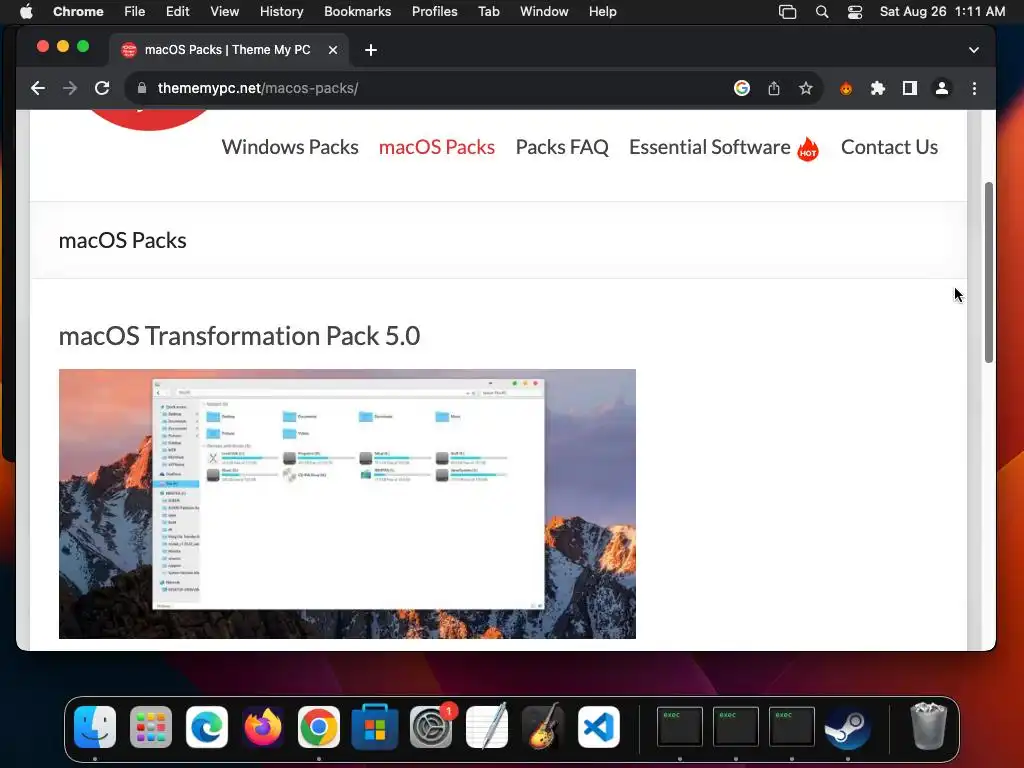Open the Bookmarks menu
Viewport: 1024px width, 768px height.
click(357, 11)
